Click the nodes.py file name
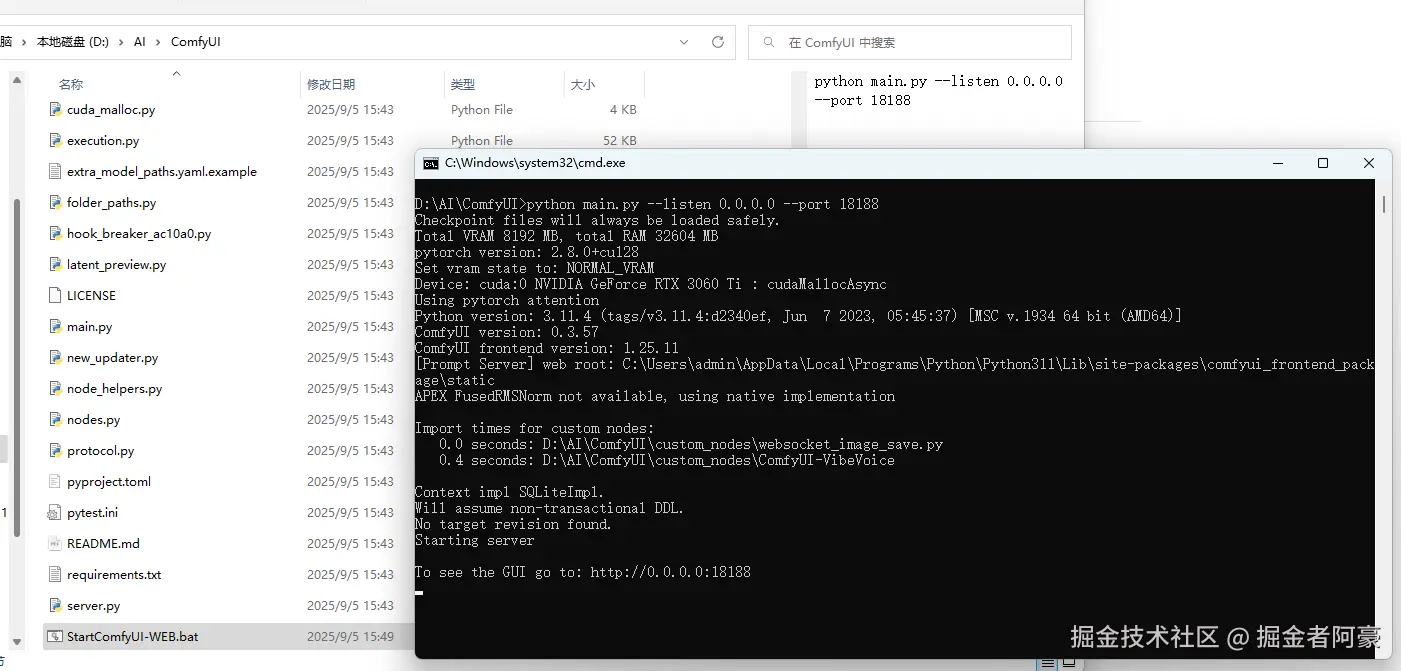This screenshot has width=1401, height=671. [93, 419]
